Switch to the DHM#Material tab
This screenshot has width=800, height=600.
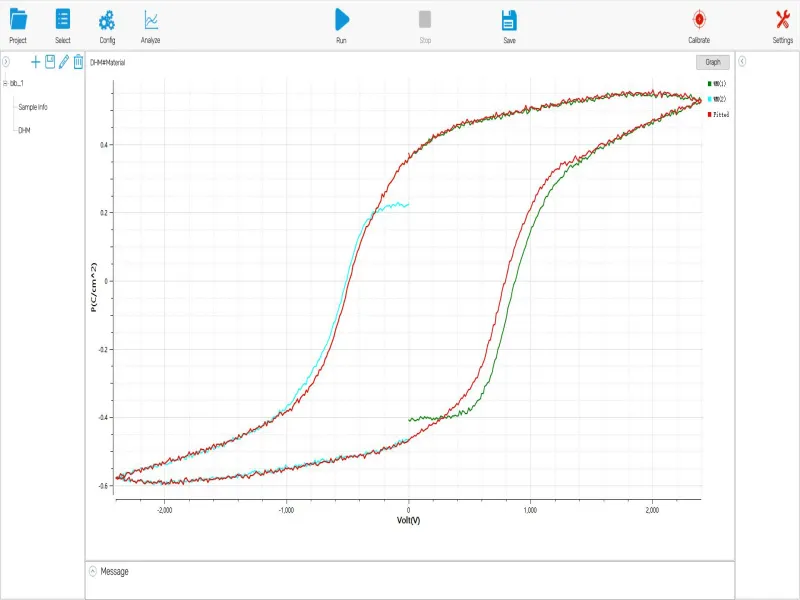106,61
